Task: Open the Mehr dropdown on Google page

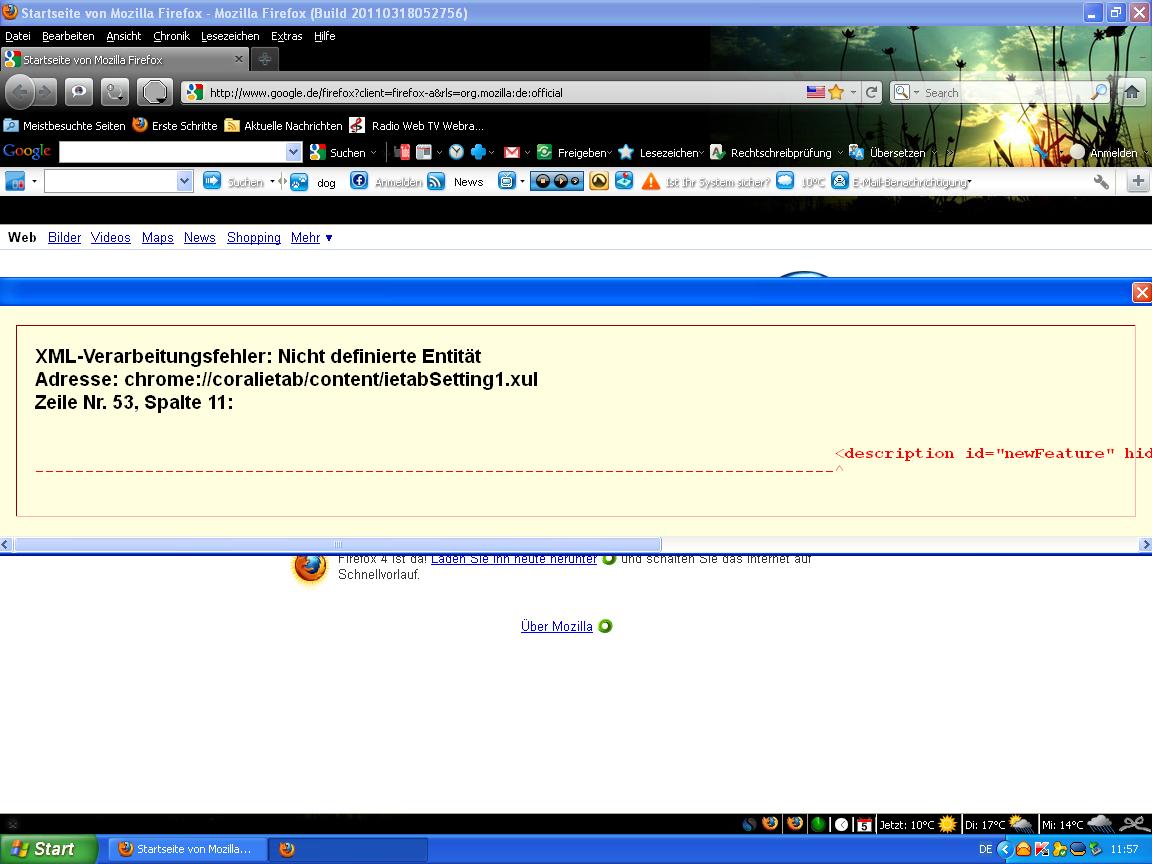Action: point(312,237)
